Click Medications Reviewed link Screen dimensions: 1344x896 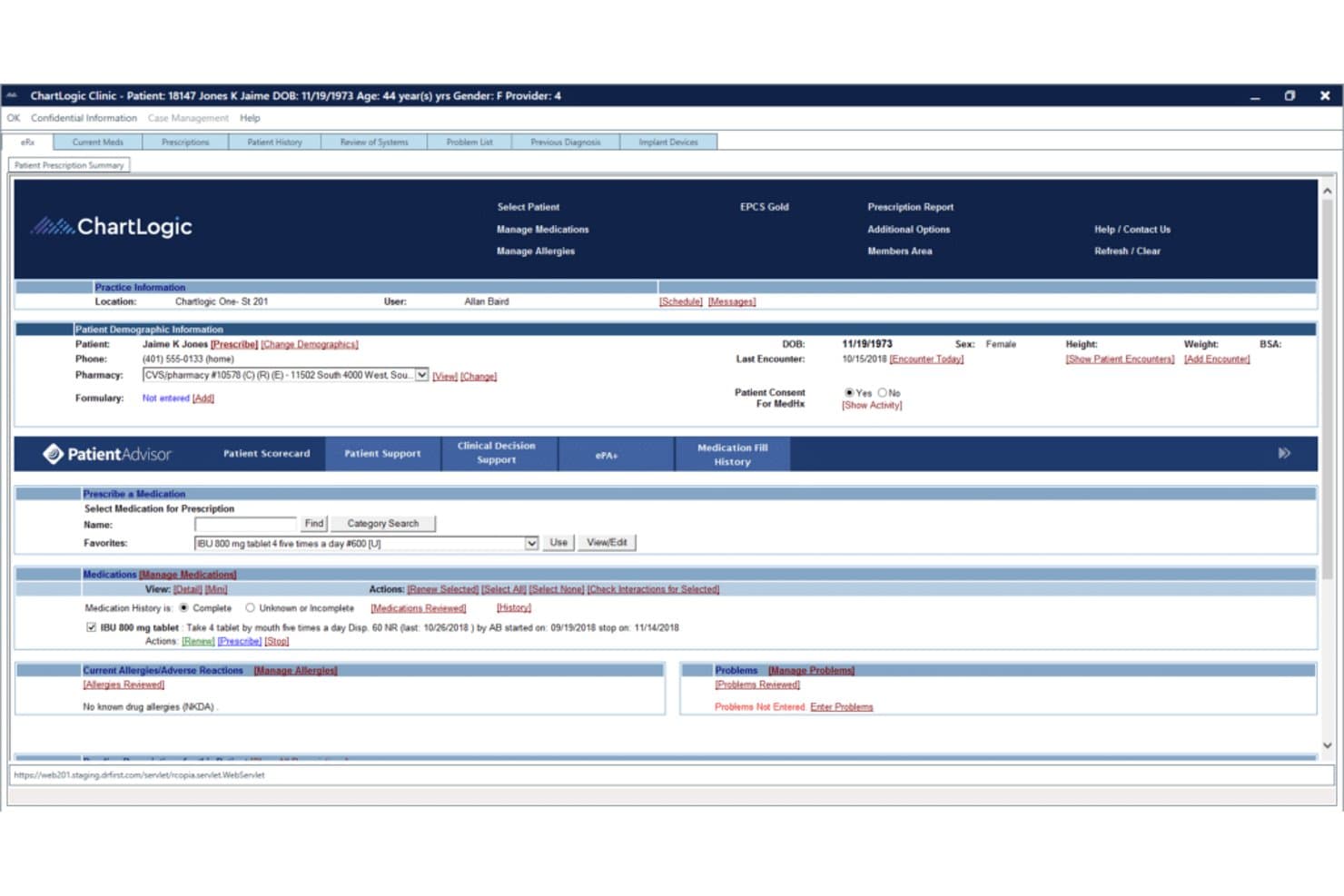tap(419, 608)
